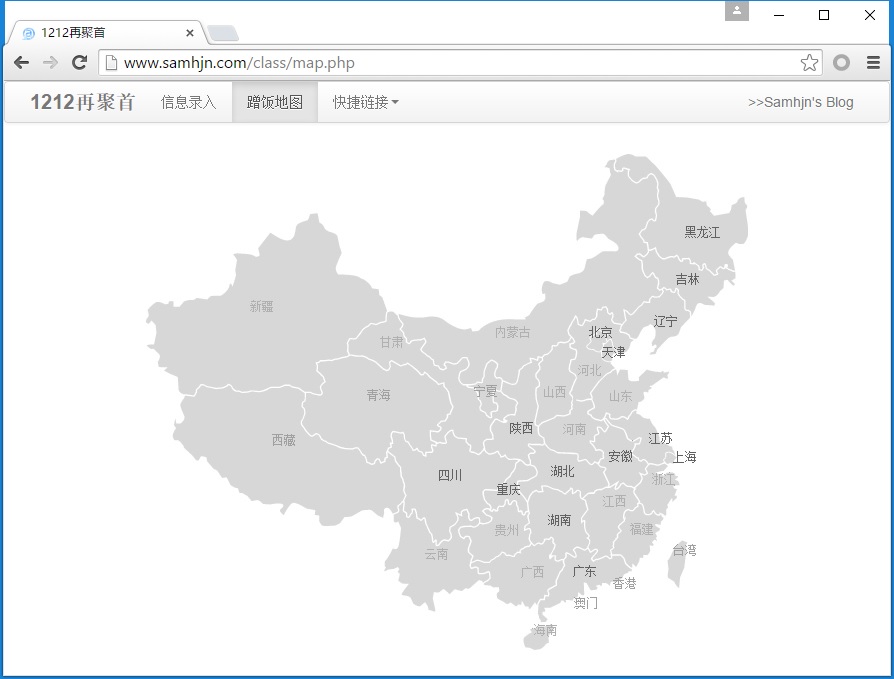Open the 信息录入 nav item
Viewport: 894px width, 679px height.
click(x=188, y=102)
